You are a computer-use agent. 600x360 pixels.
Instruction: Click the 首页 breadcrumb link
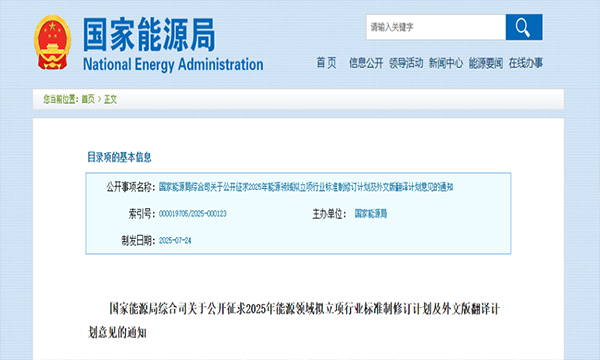coord(88,99)
